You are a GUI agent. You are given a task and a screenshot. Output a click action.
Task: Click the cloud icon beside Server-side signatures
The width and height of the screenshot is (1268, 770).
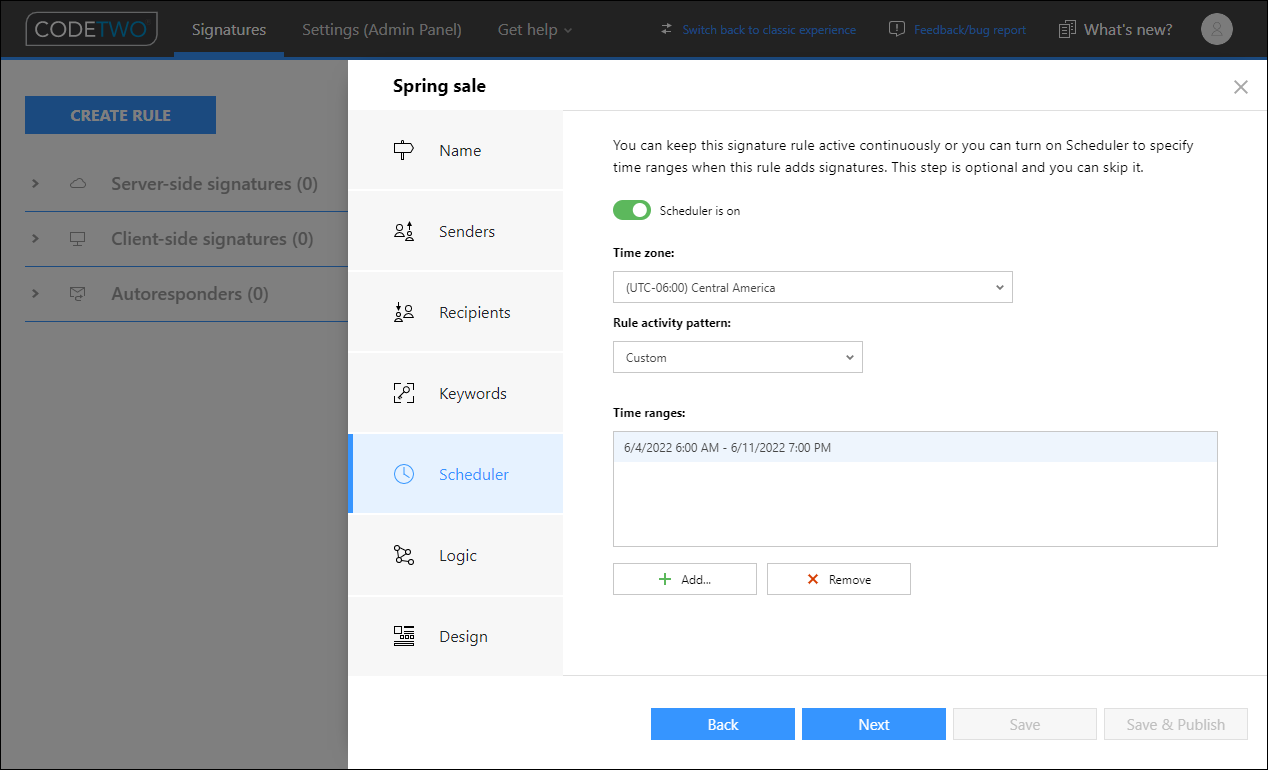[78, 184]
